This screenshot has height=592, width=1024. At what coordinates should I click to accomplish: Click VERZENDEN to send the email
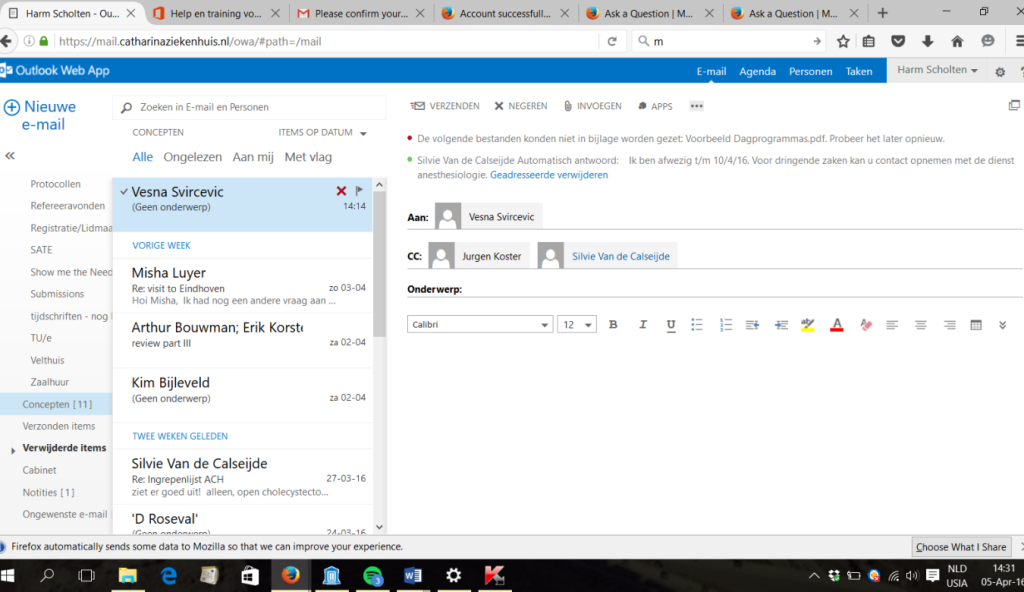(444, 105)
